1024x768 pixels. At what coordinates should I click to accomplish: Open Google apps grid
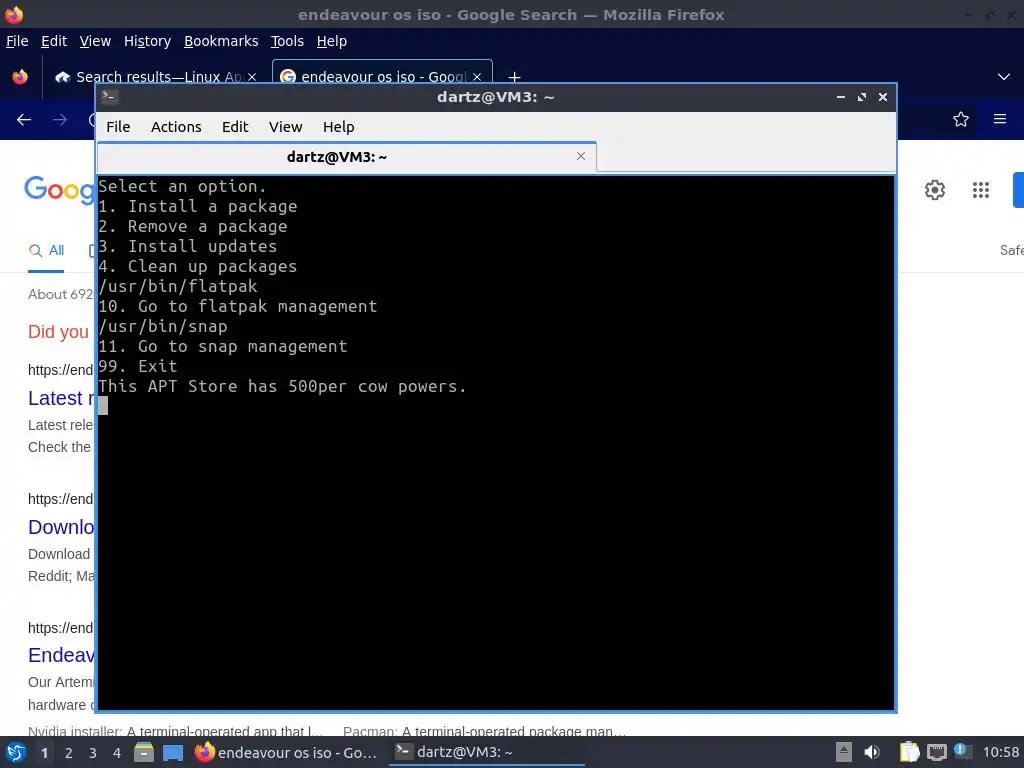(x=981, y=190)
